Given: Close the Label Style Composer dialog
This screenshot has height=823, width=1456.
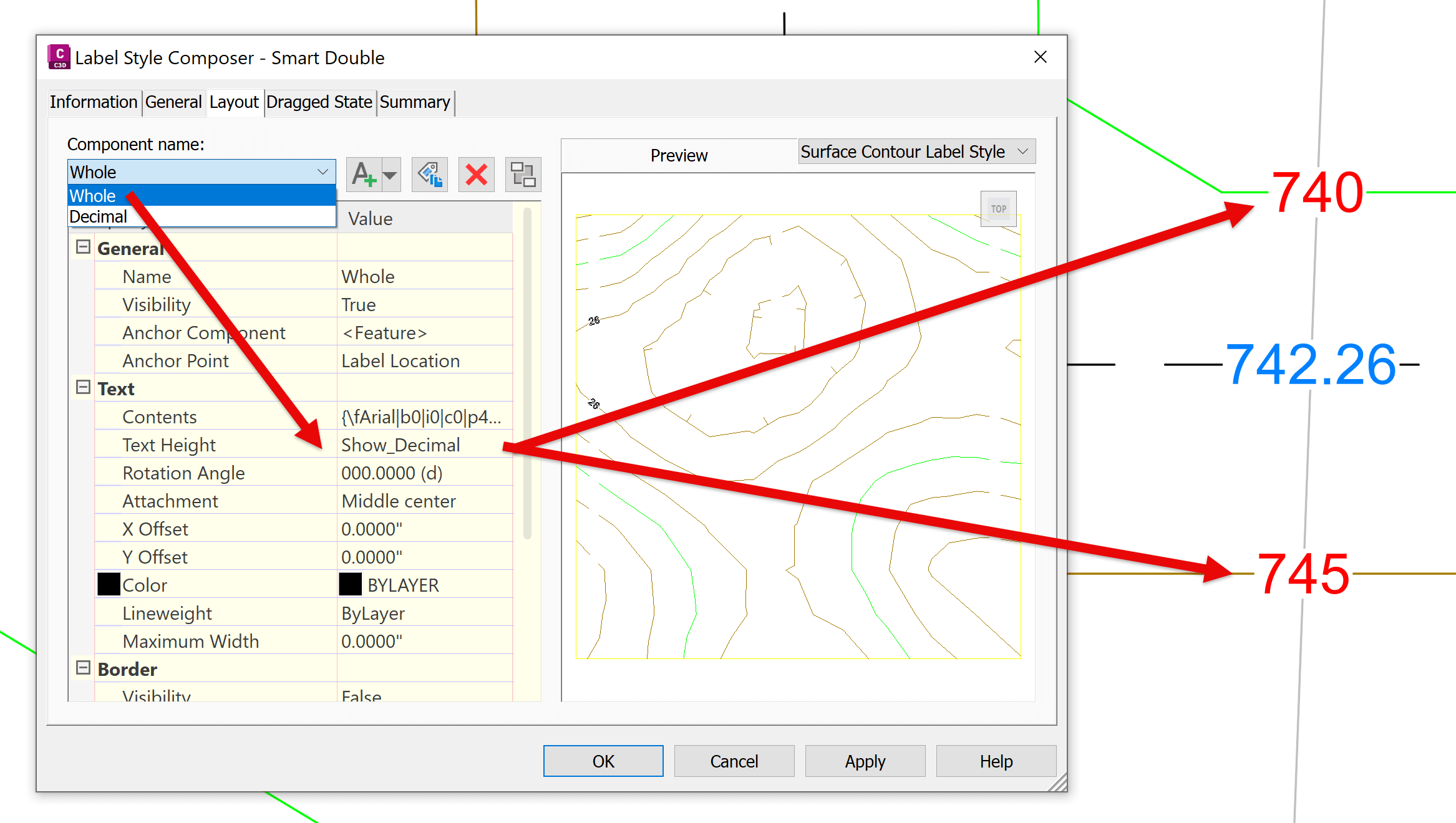Looking at the screenshot, I should (x=1040, y=57).
